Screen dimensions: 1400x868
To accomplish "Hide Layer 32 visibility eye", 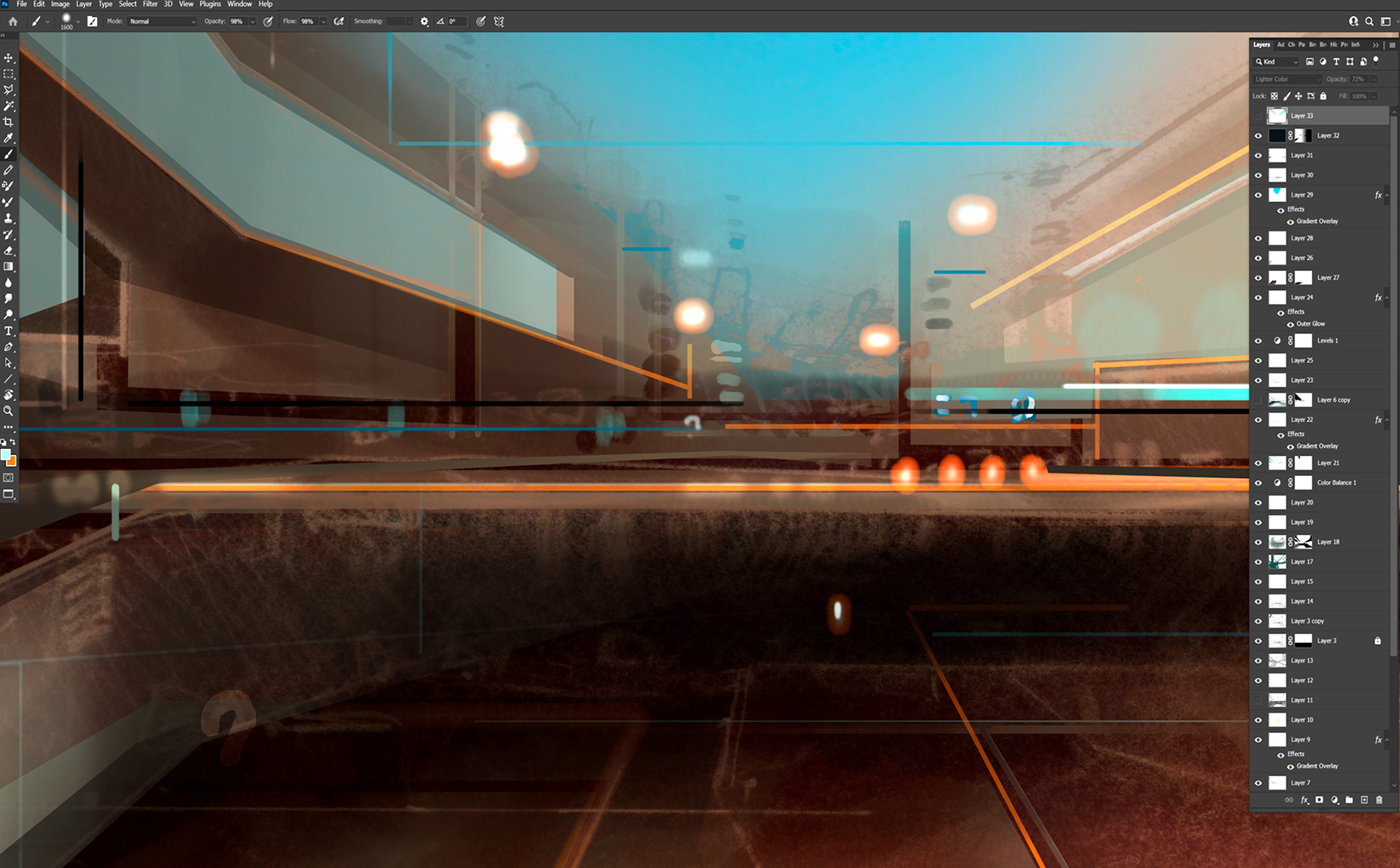I will [x=1259, y=136].
